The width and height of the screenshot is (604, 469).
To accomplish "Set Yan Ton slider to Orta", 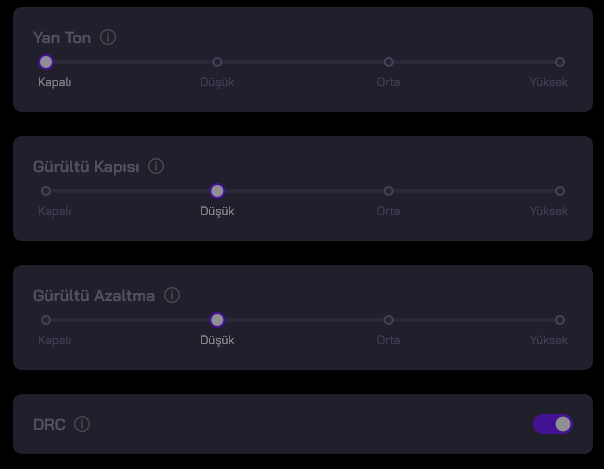I will click(388, 62).
